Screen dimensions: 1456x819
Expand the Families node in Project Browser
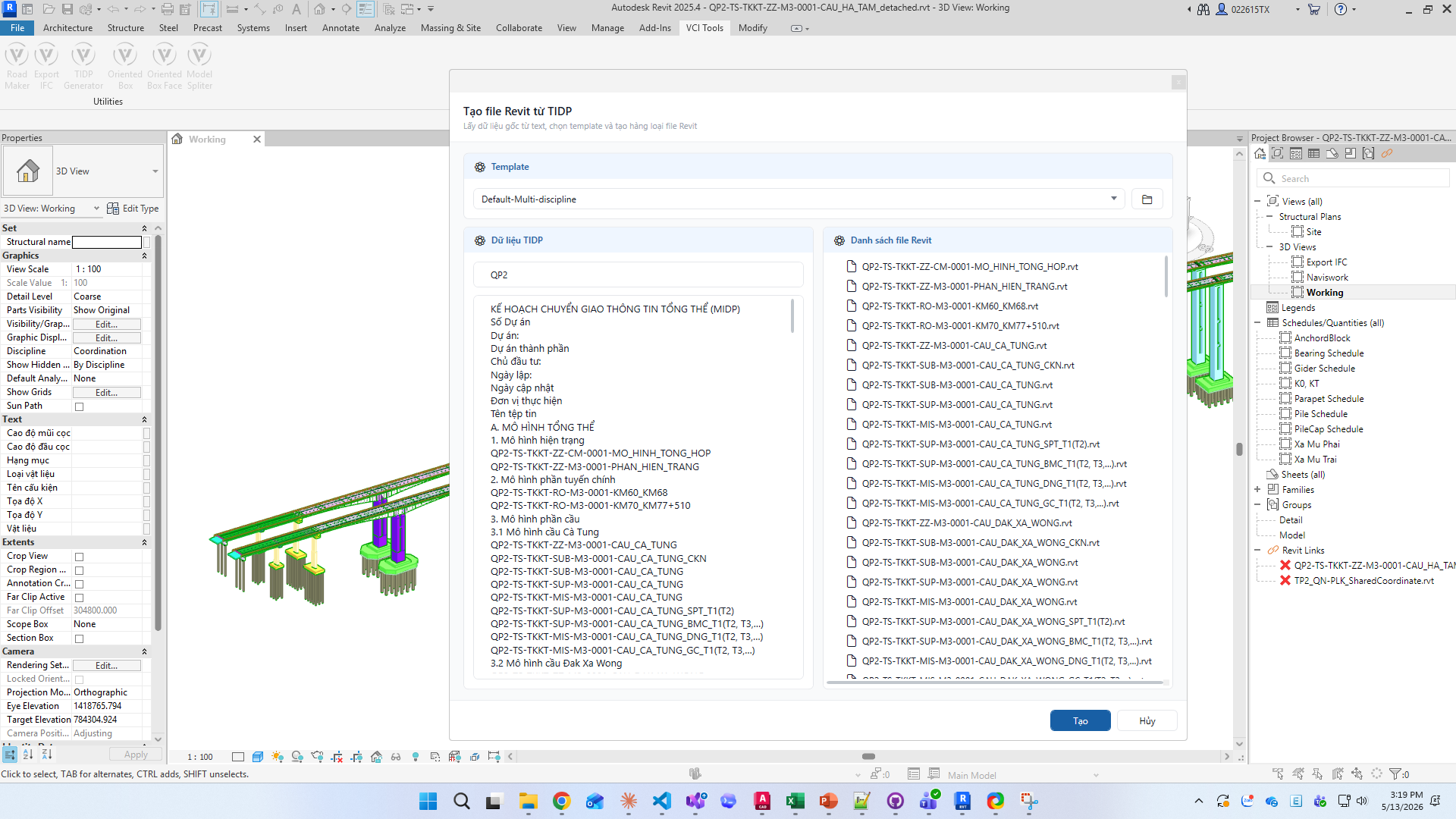(x=1257, y=490)
